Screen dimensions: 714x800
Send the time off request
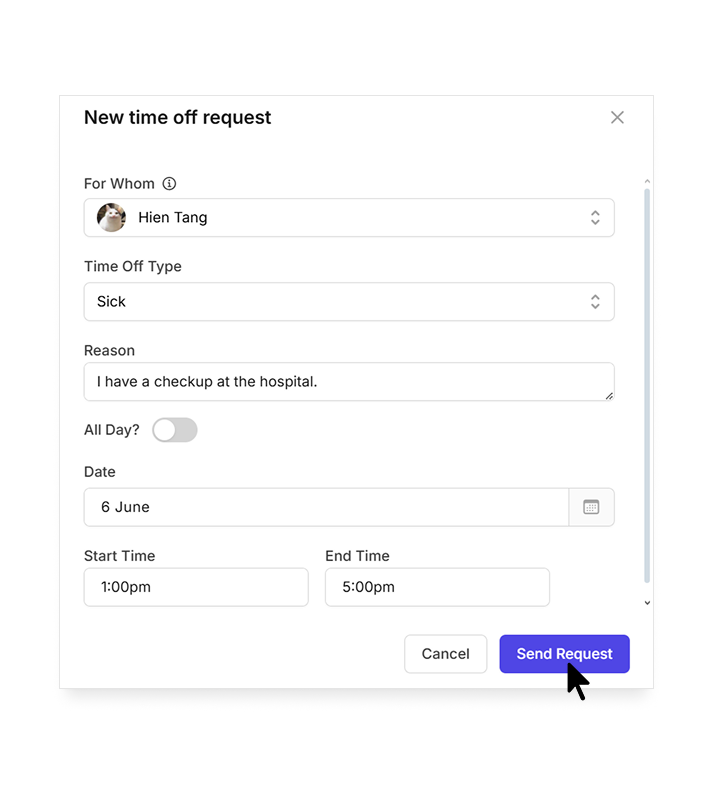[x=564, y=654]
